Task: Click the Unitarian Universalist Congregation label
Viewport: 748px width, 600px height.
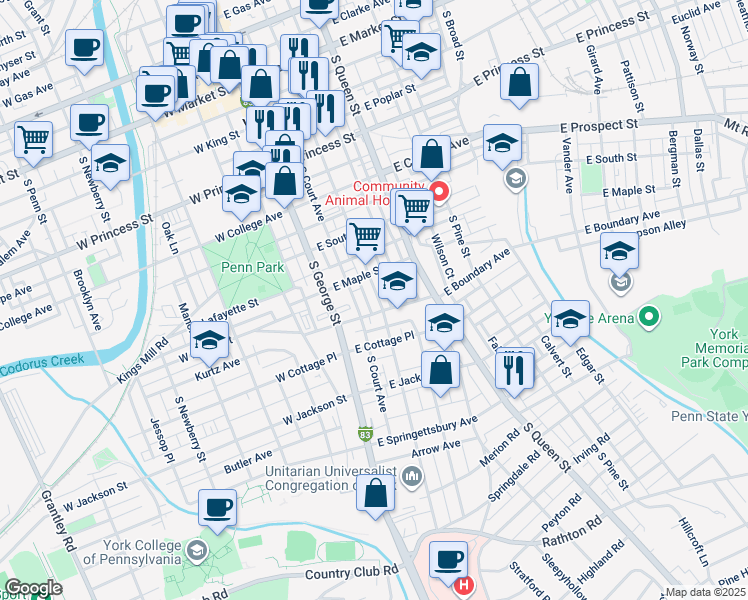Action: click(331, 478)
